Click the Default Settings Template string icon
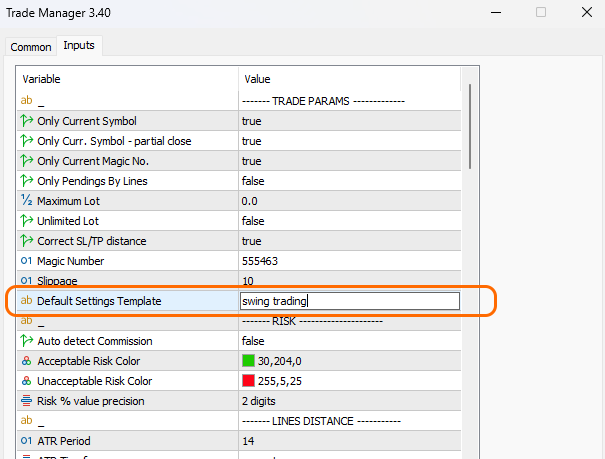Image resolution: width=605 pixels, height=459 pixels. (26, 301)
